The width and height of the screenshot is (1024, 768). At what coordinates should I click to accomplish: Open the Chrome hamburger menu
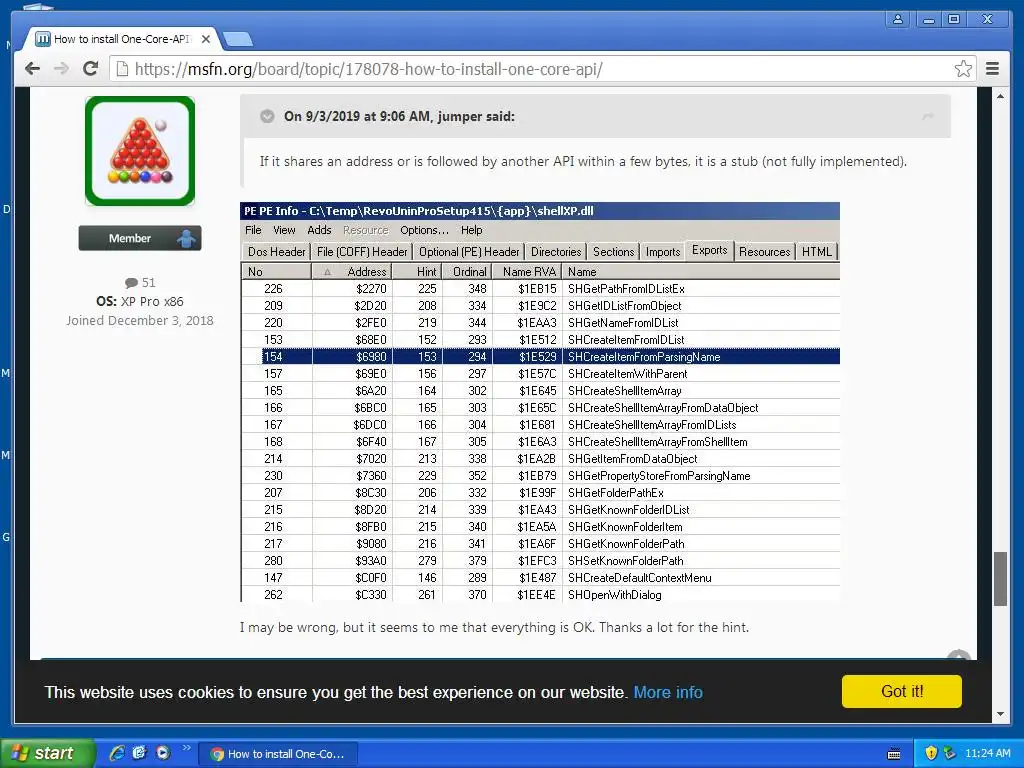(x=992, y=69)
